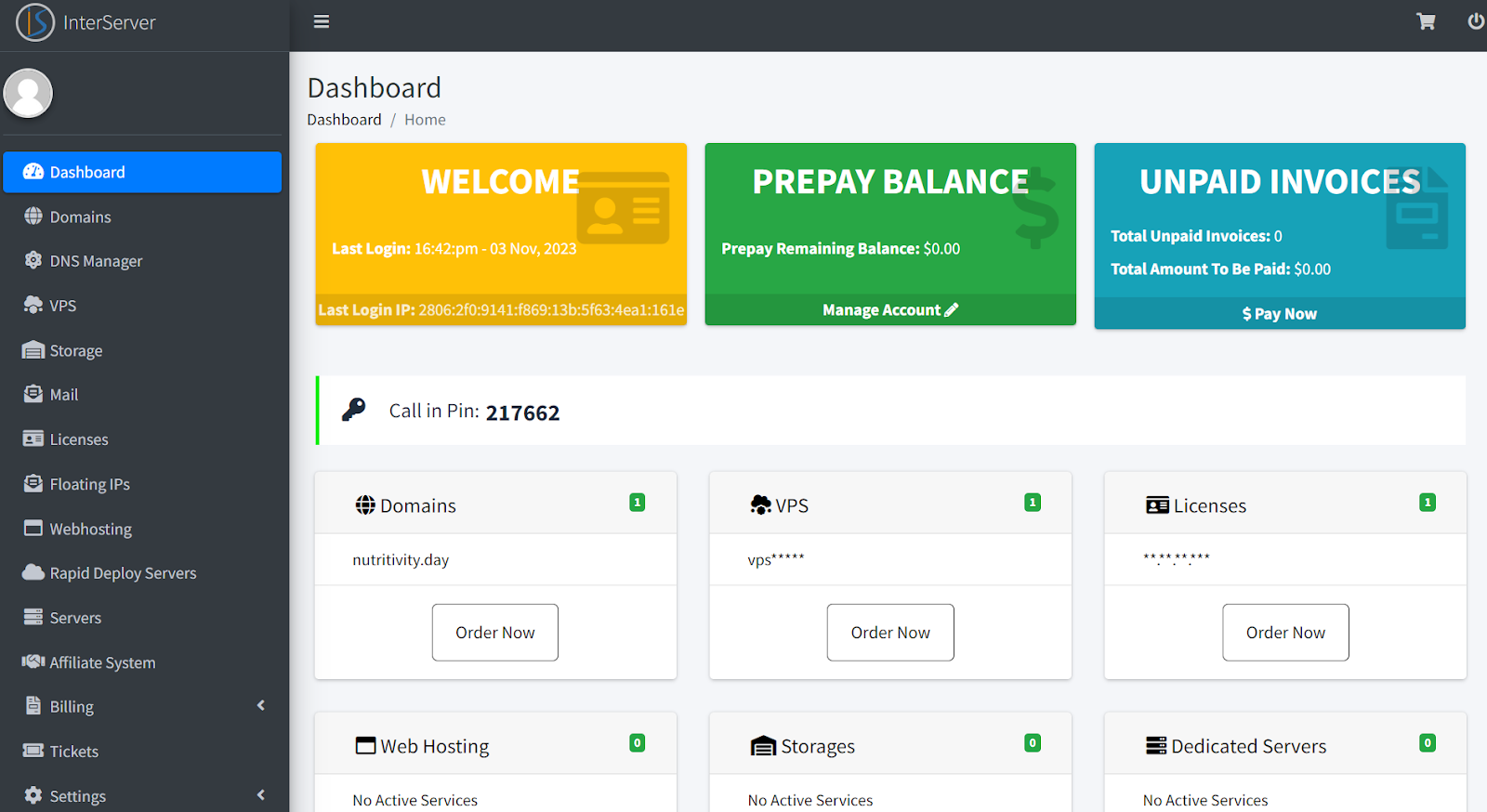The height and width of the screenshot is (812, 1487).
Task: Go to Domains in the sidebar
Action: click(142, 216)
